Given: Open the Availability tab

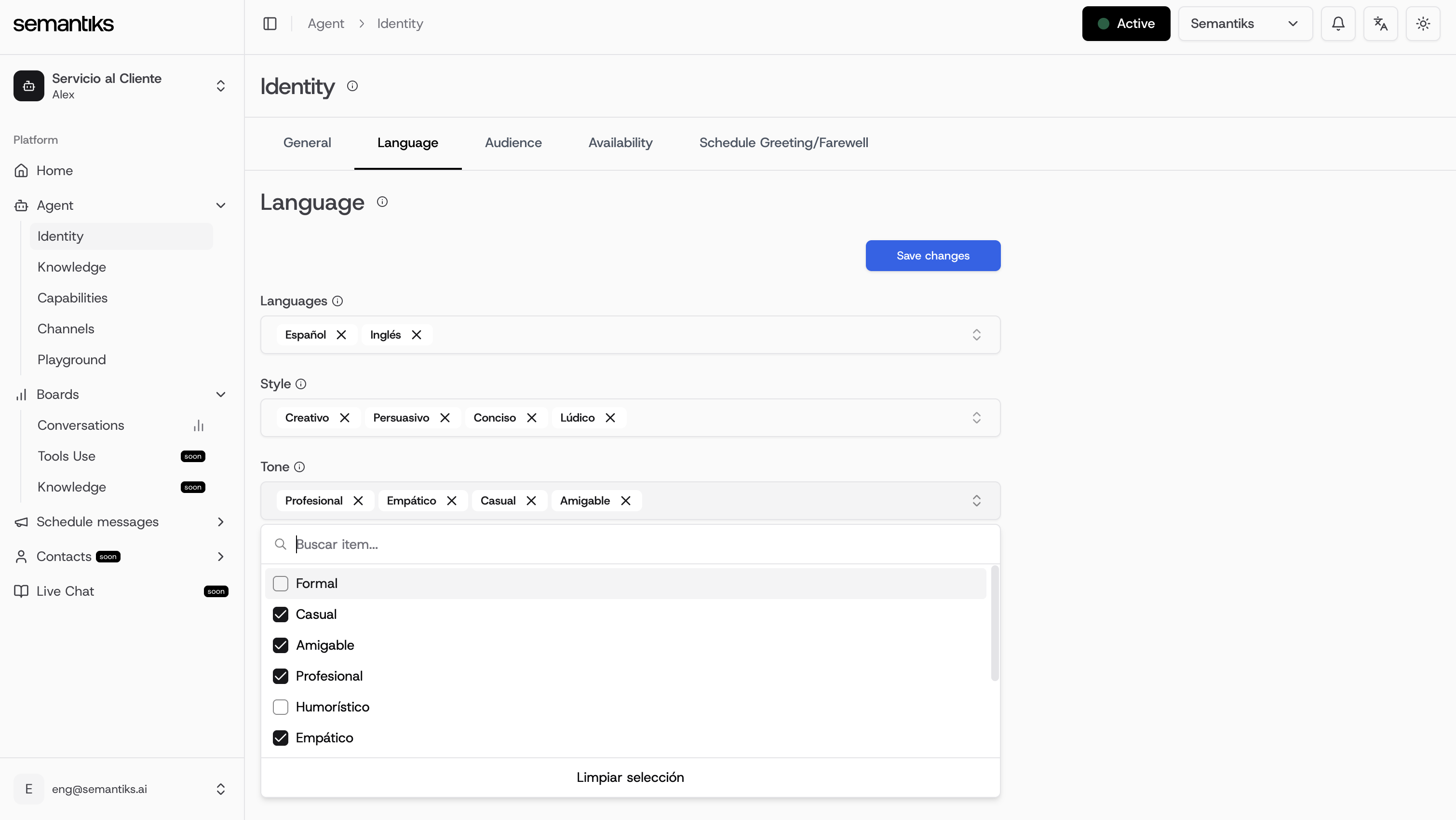Looking at the screenshot, I should (x=620, y=143).
